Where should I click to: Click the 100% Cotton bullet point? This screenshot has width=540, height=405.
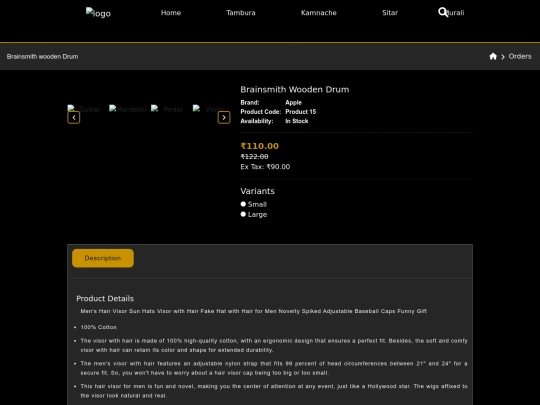point(98,327)
